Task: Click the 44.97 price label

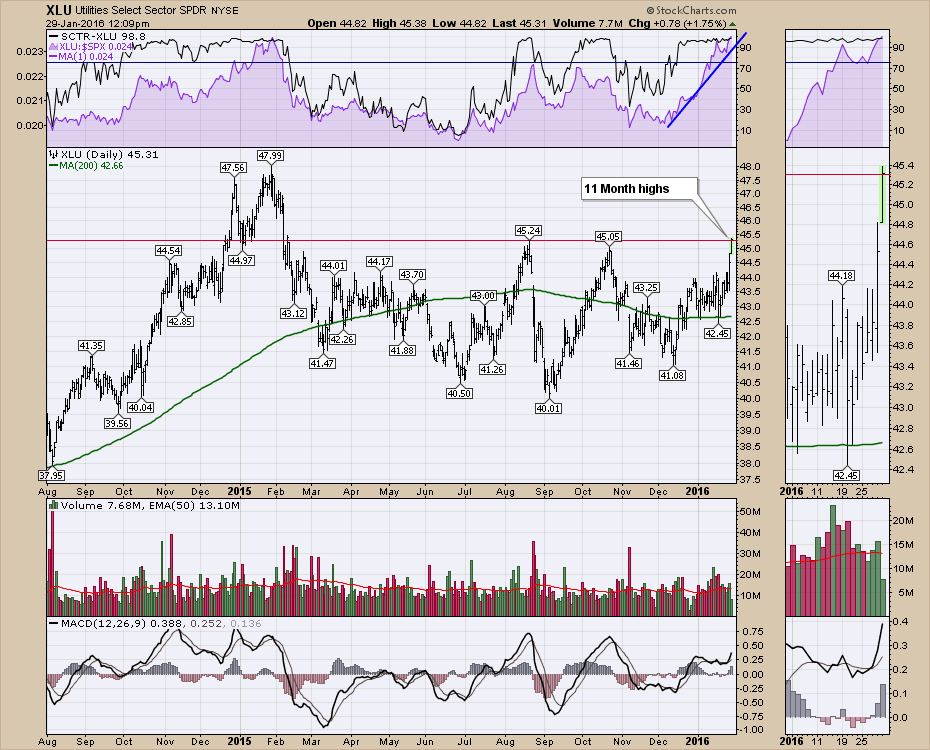Action: (241, 260)
